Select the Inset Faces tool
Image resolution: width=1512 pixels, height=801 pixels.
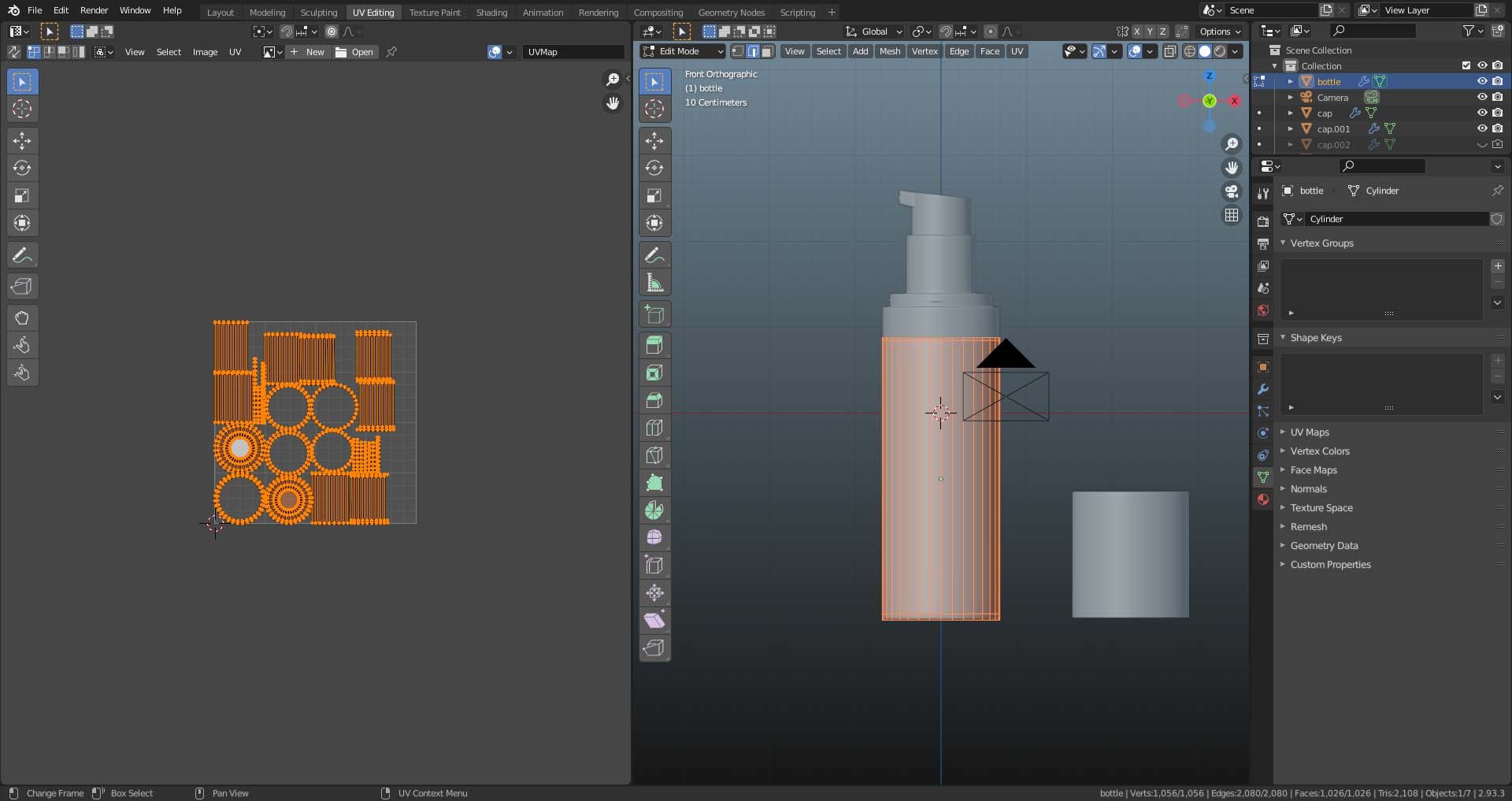[x=654, y=373]
